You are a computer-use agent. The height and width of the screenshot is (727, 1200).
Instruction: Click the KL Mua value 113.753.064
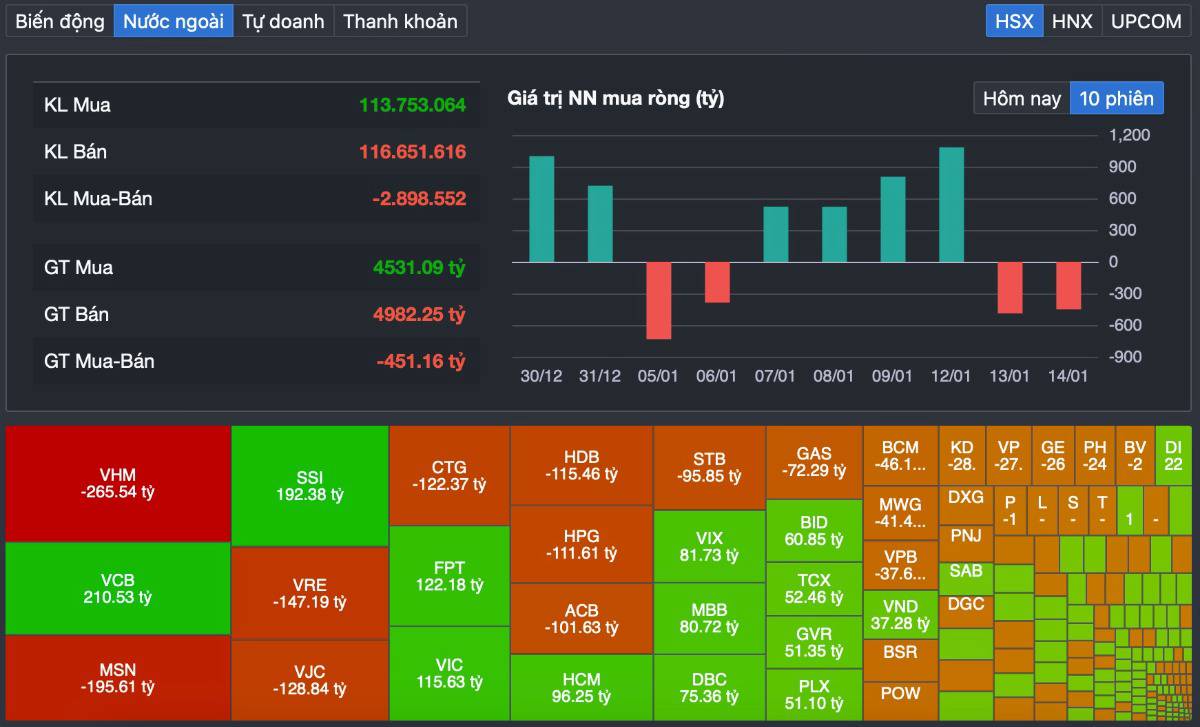point(412,105)
